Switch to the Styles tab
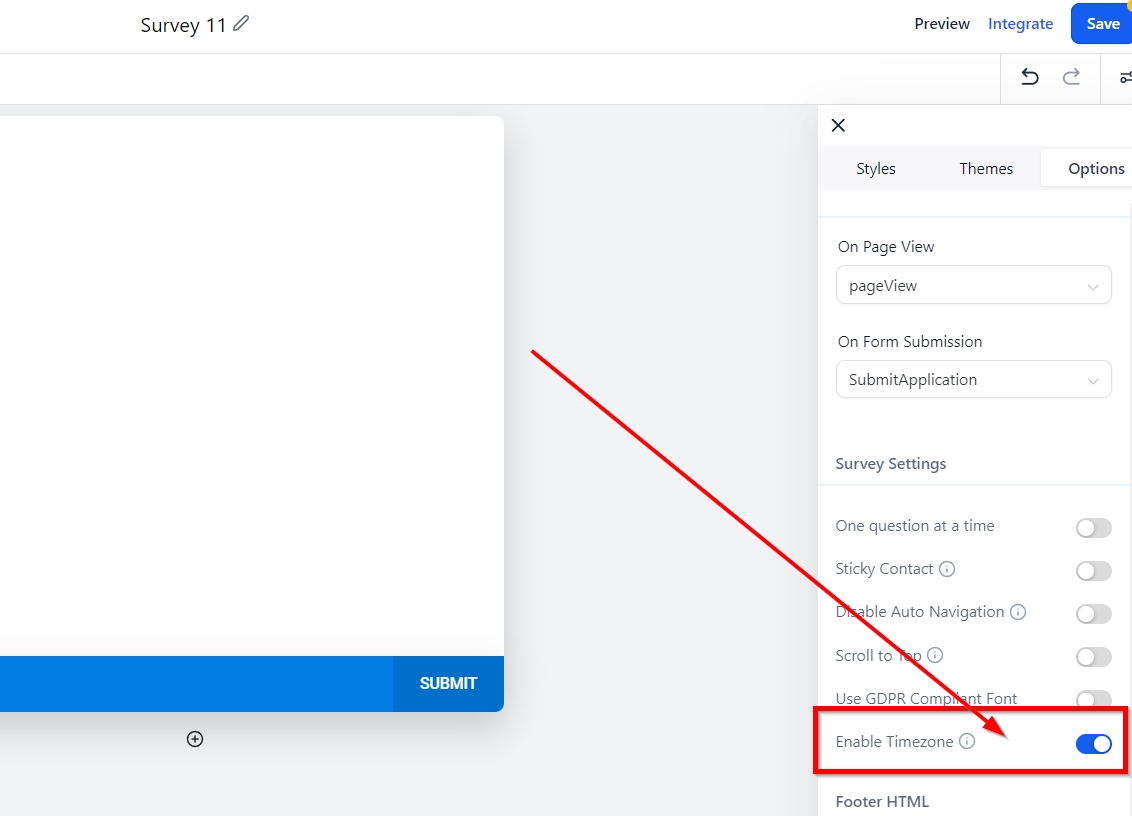 (875, 168)
